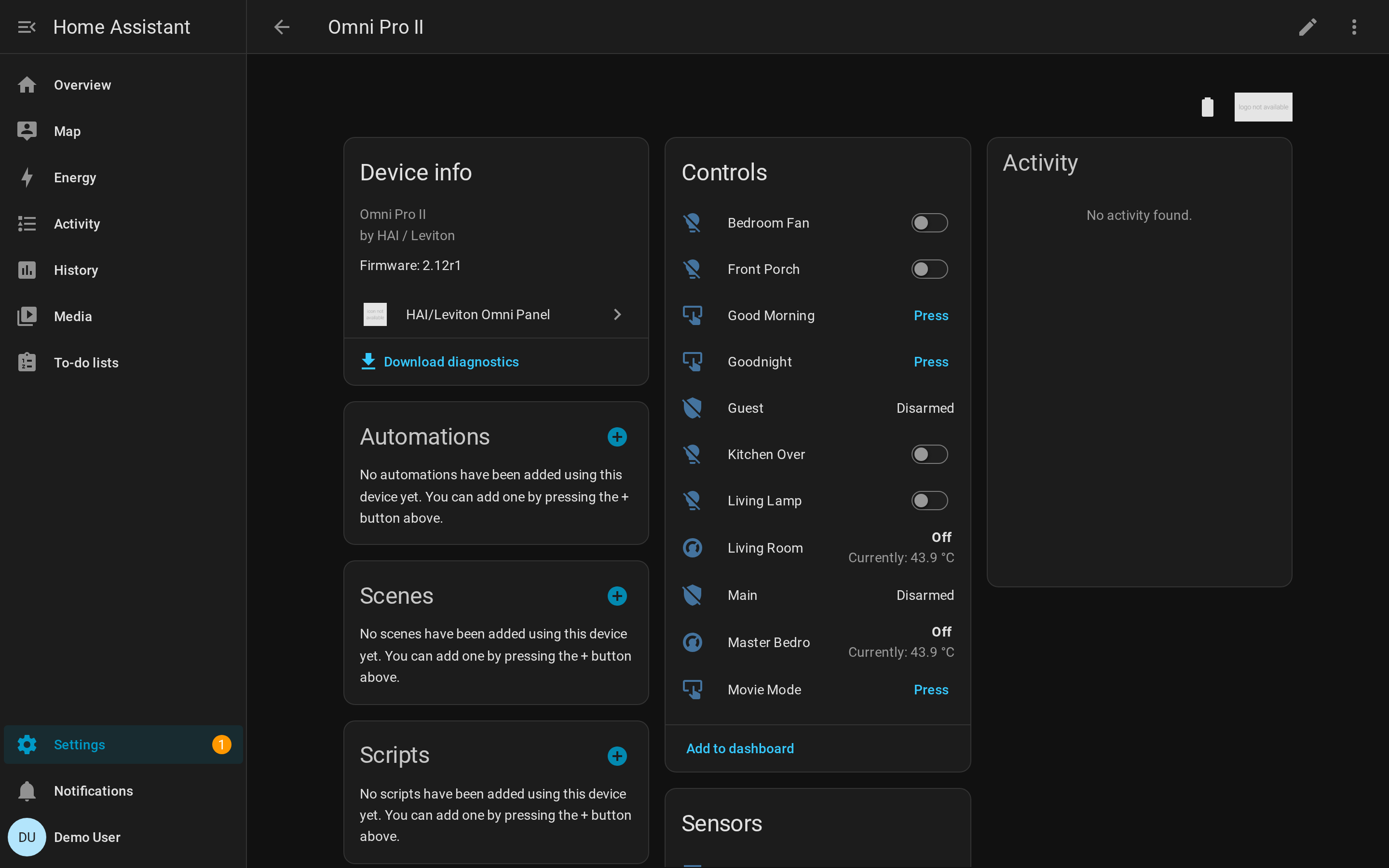Add controls to dashboard
Image resolution: width=1389 pixels, height=868 pixels.
coord(740,748)
